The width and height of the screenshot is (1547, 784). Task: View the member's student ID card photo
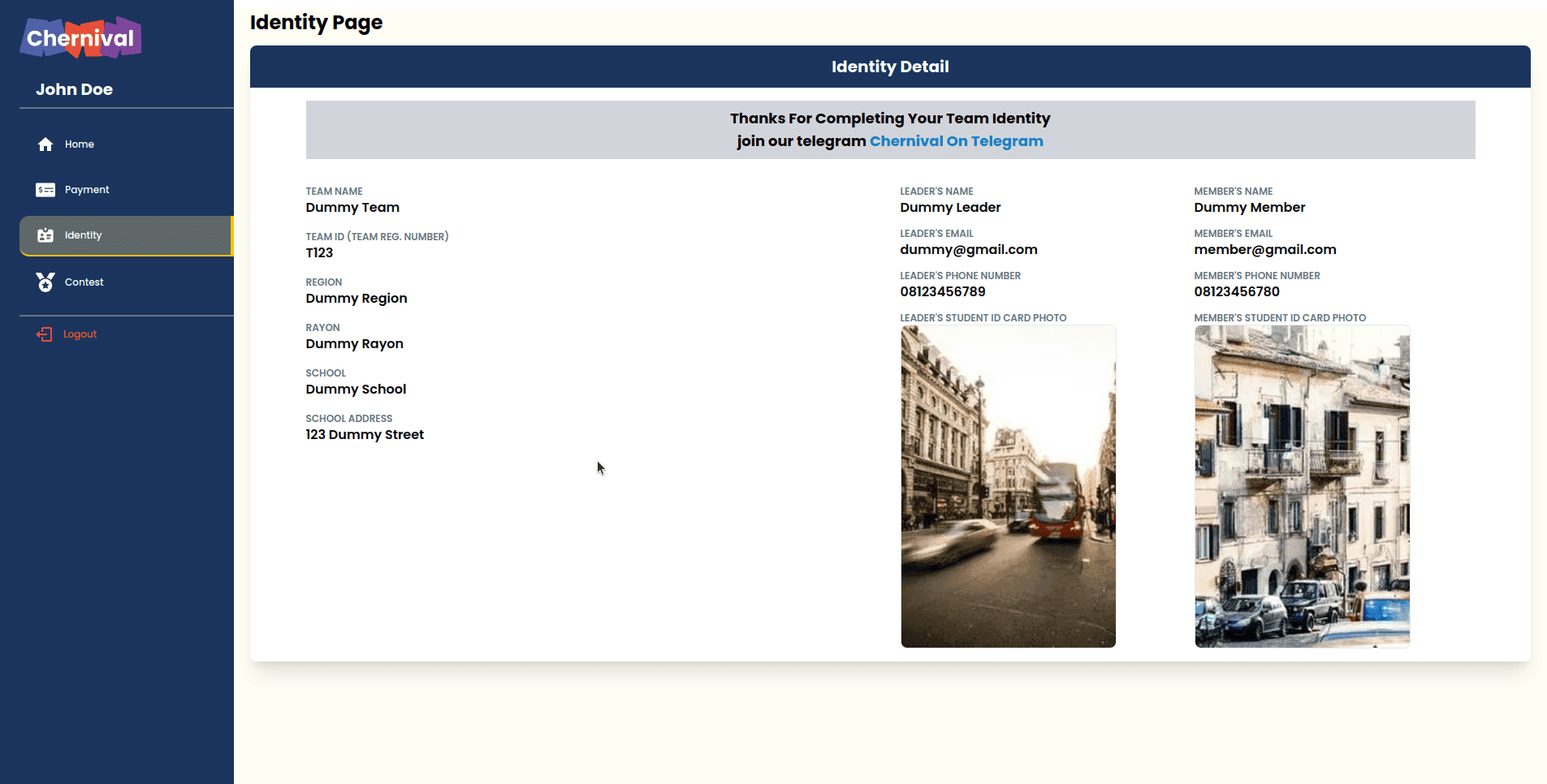(1303, 486)
